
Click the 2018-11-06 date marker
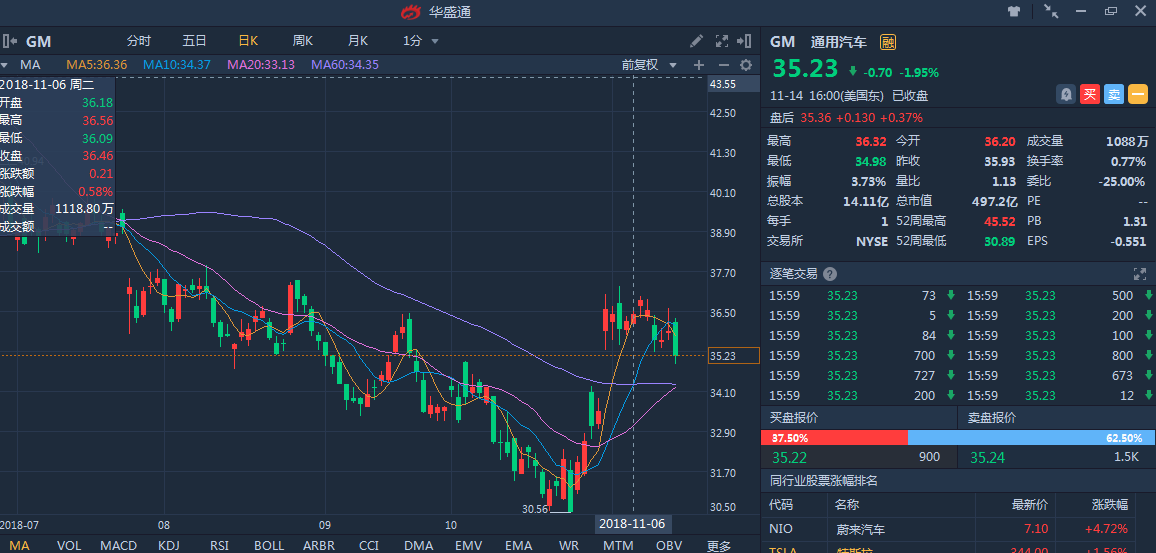click(632, 524)
